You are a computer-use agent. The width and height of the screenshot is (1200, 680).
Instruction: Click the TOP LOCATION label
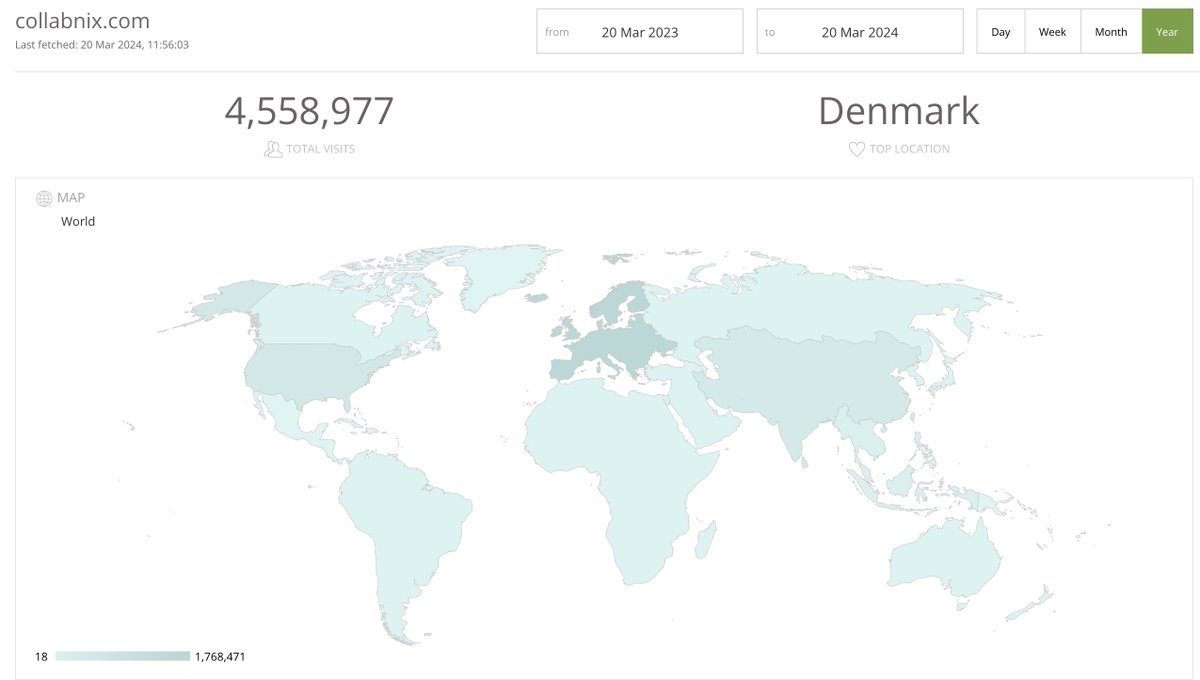click(910, 149)
